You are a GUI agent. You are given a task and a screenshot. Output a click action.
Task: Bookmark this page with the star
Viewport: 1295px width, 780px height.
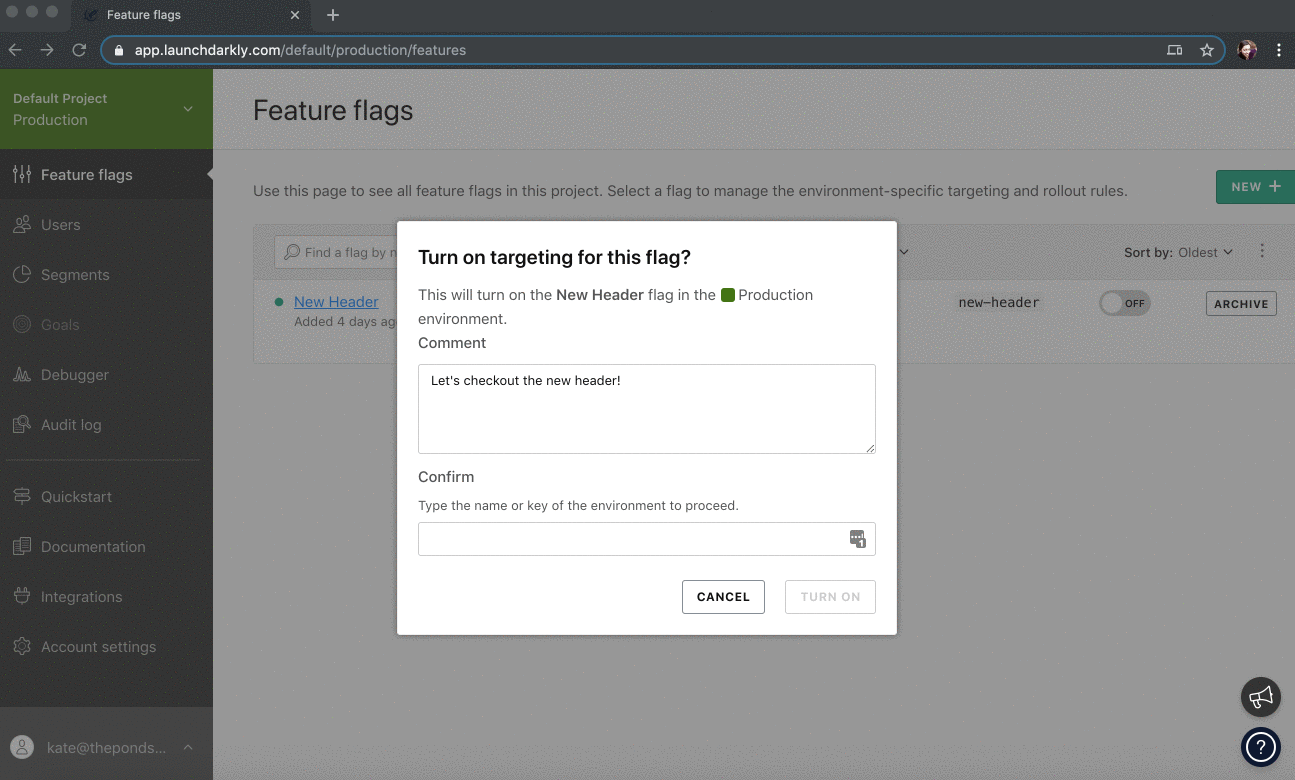(x=1206, y=49)
